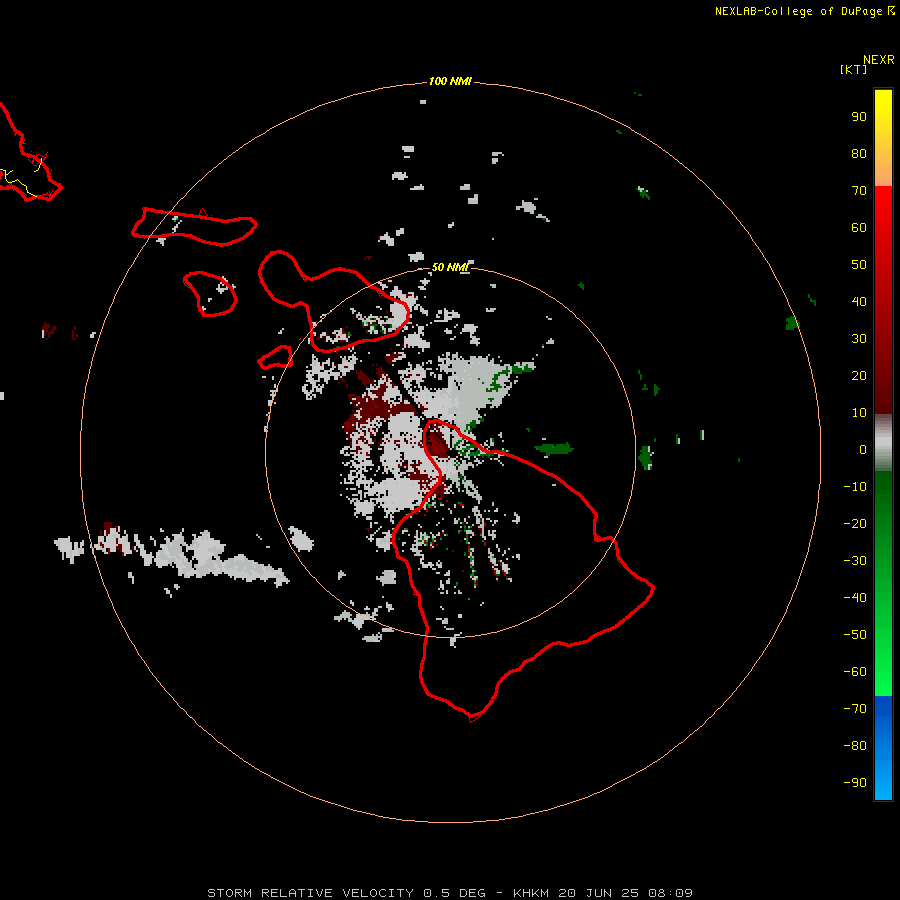Click the NEXLAB-College of DuPage credit text
900x900 pixels.
[798, 11]
